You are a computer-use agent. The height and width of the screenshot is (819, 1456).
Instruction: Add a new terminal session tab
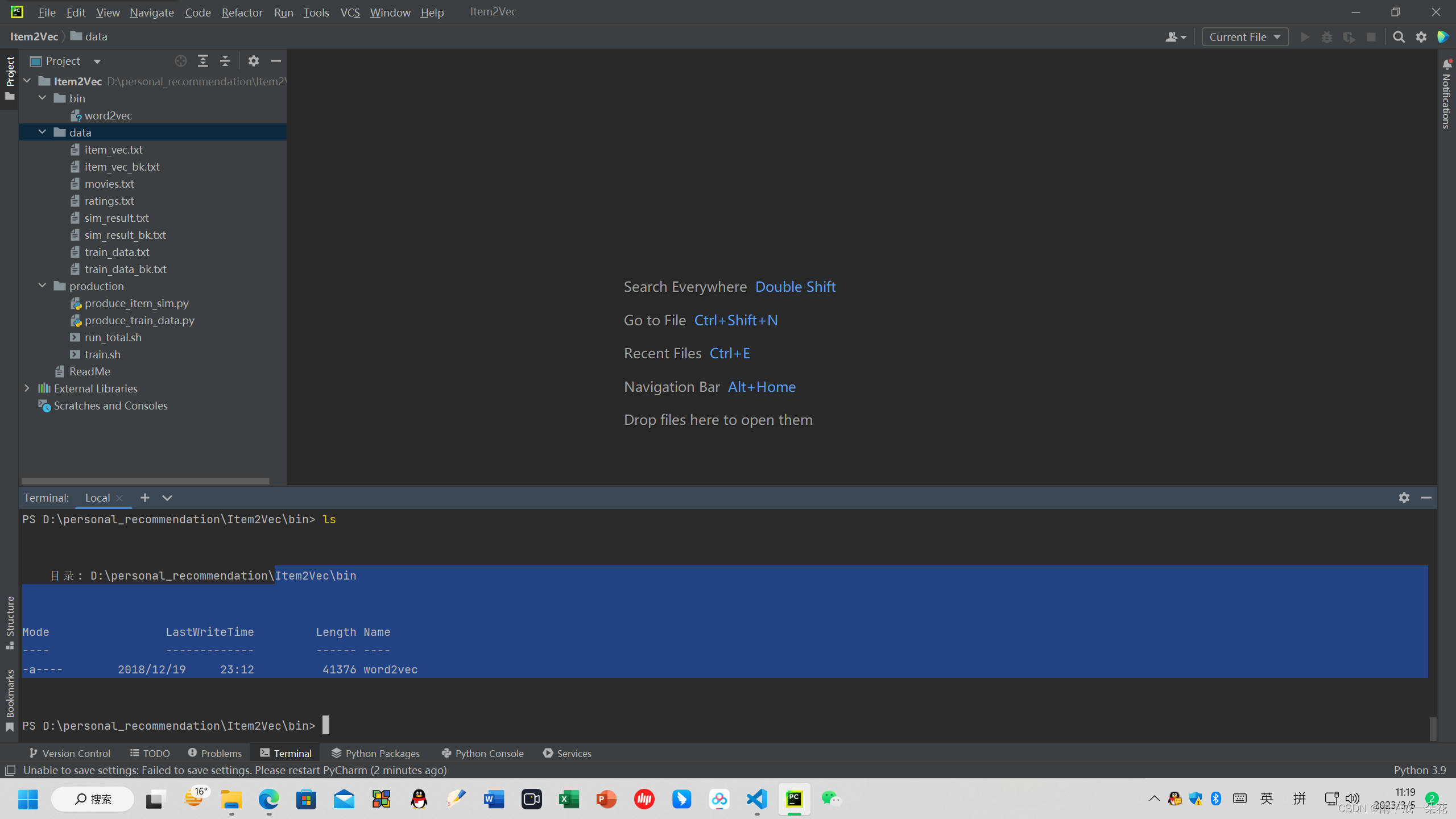pos(145,498)
